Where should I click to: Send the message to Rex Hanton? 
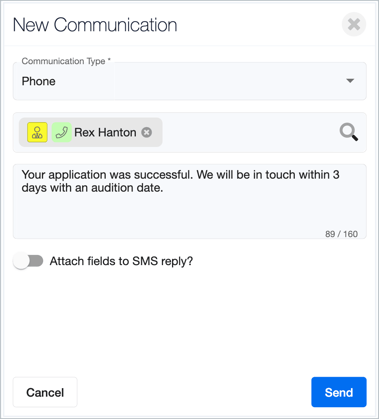click(339, 392)
